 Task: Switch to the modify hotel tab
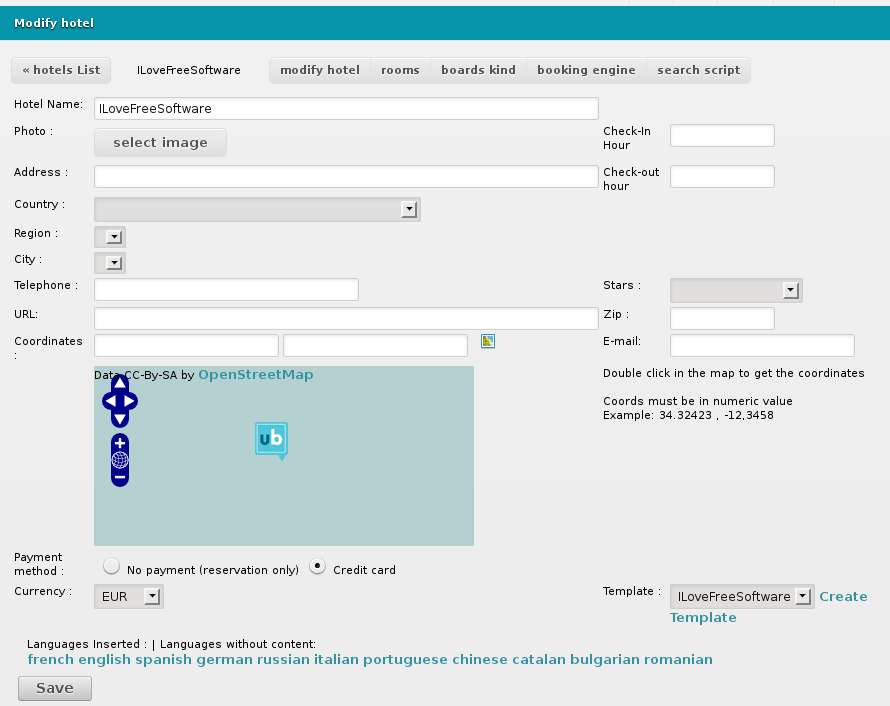tap(320, 70)
